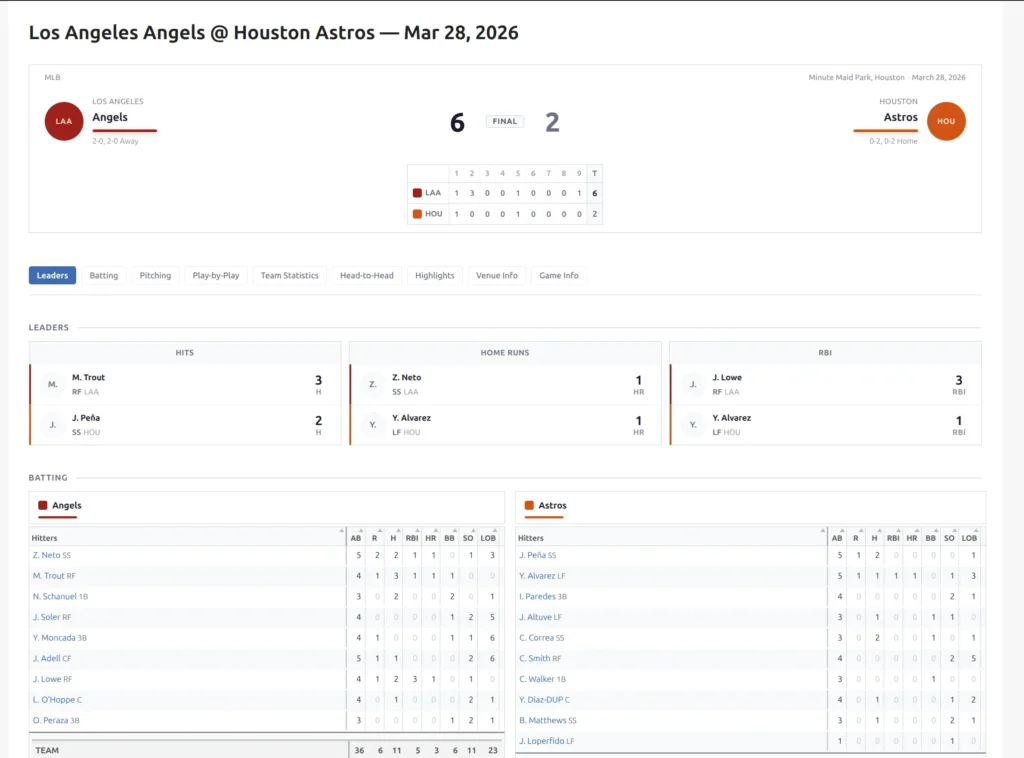Click the LAA team logo circle

(x=64, y=121)
